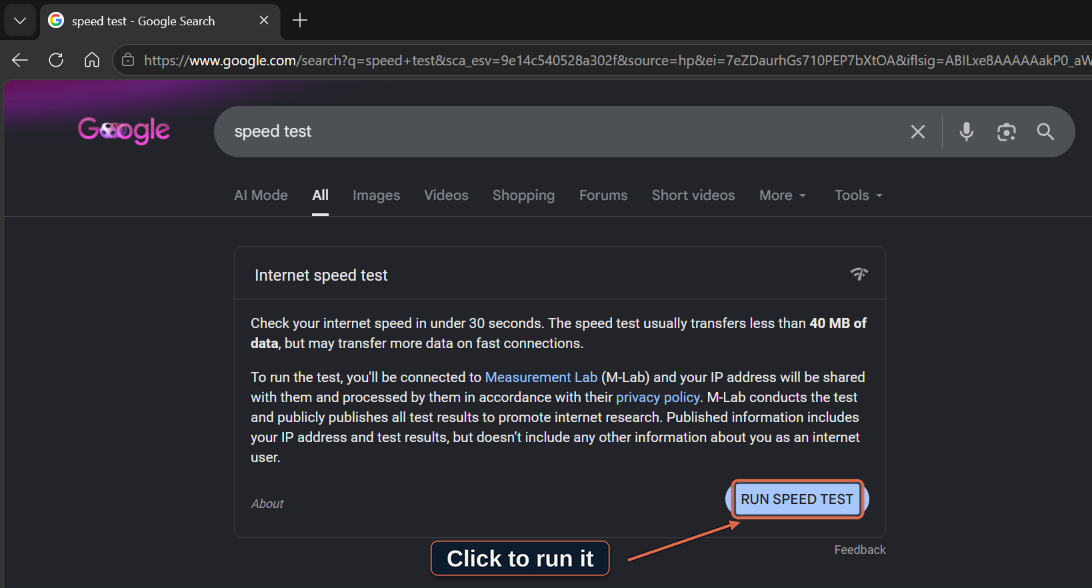1092x588 pixels.
Task: Open the Measurement Lab link
Action: point(541,377)
